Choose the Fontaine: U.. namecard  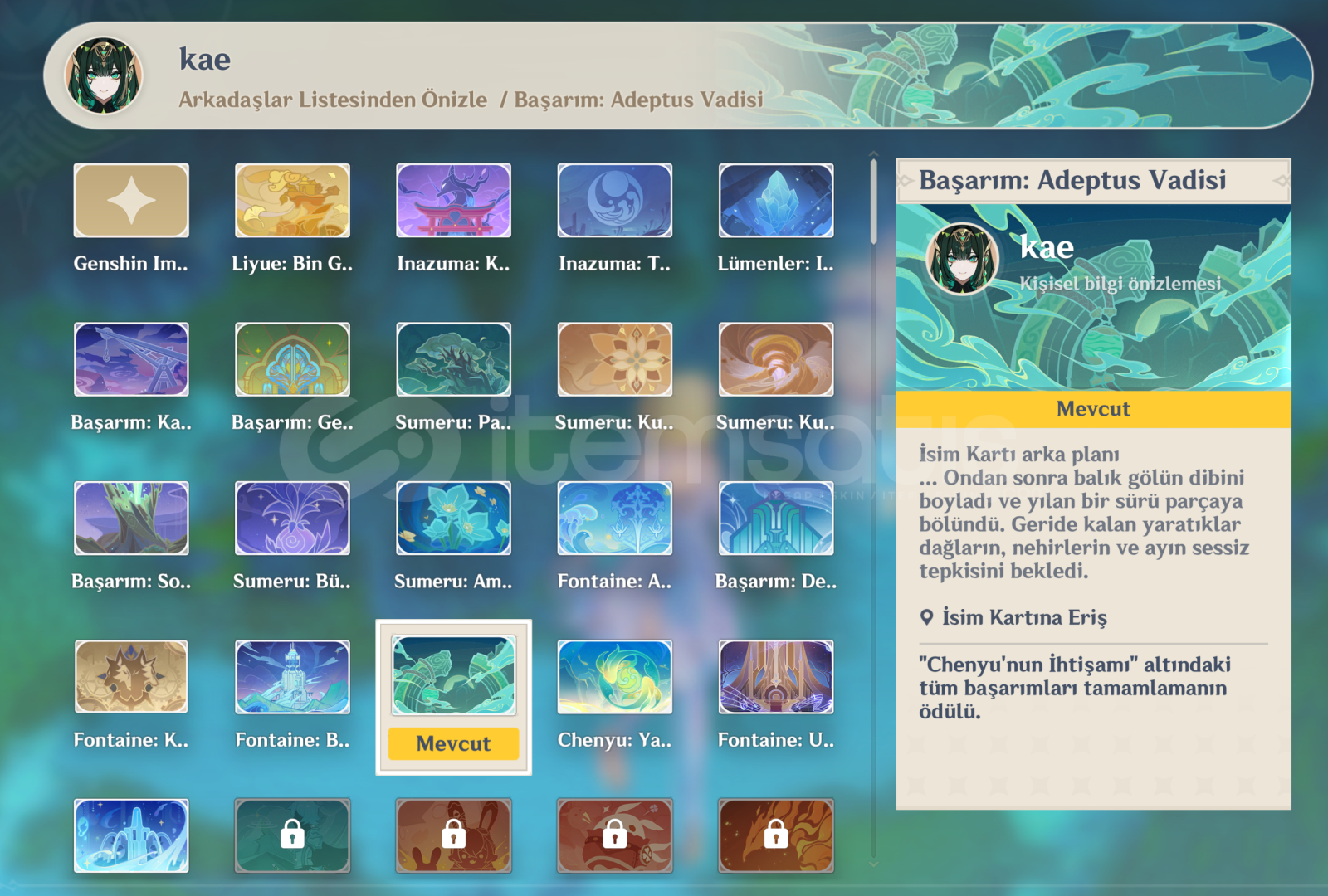(776, 677)
